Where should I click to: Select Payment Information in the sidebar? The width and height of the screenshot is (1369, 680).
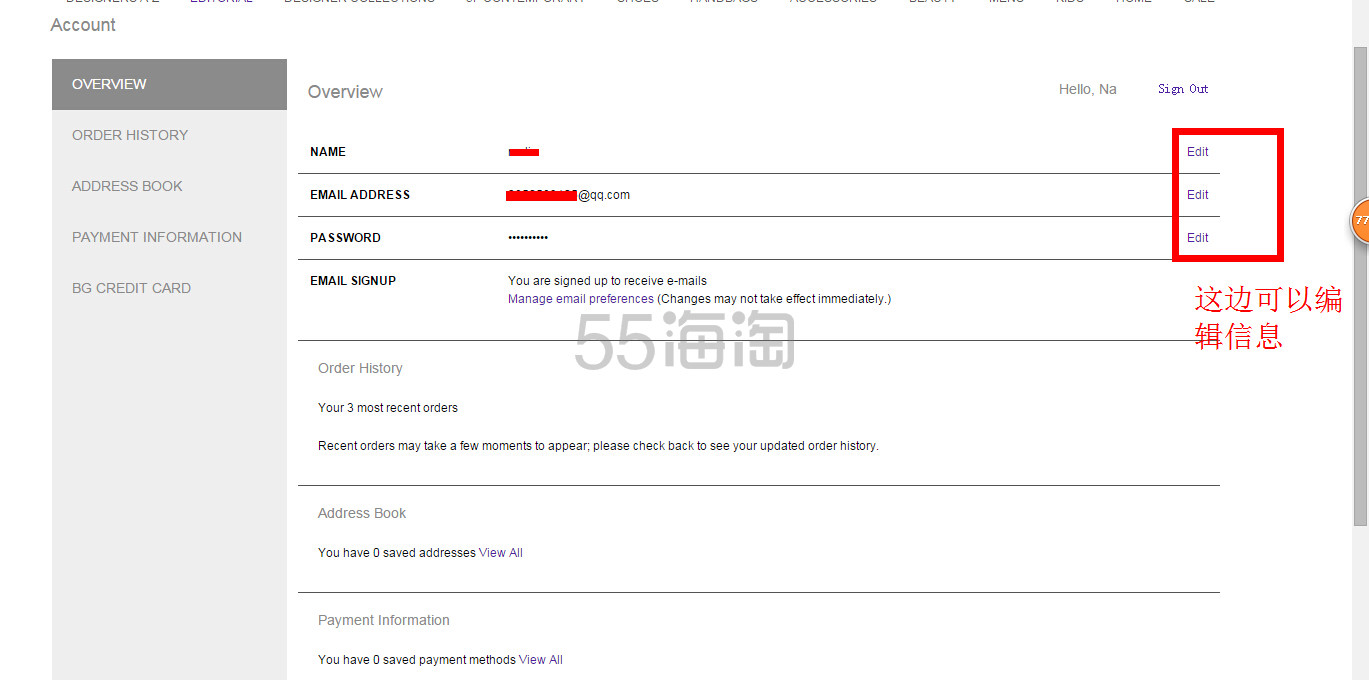coord(157,237)
